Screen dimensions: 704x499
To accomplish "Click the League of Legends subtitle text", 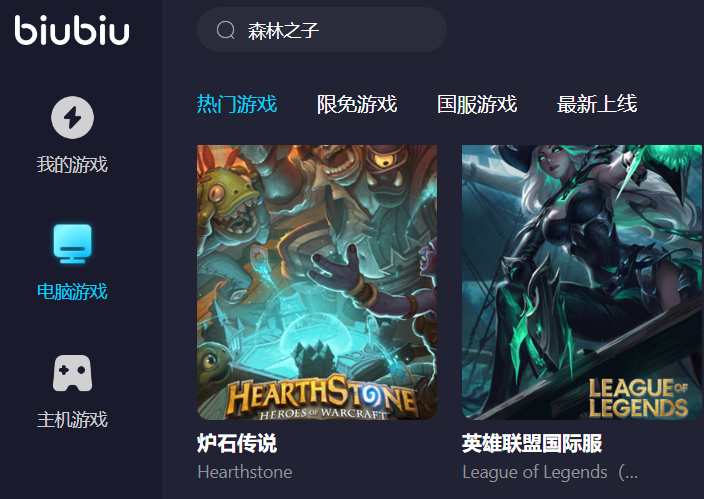I will tap(550, 472).
